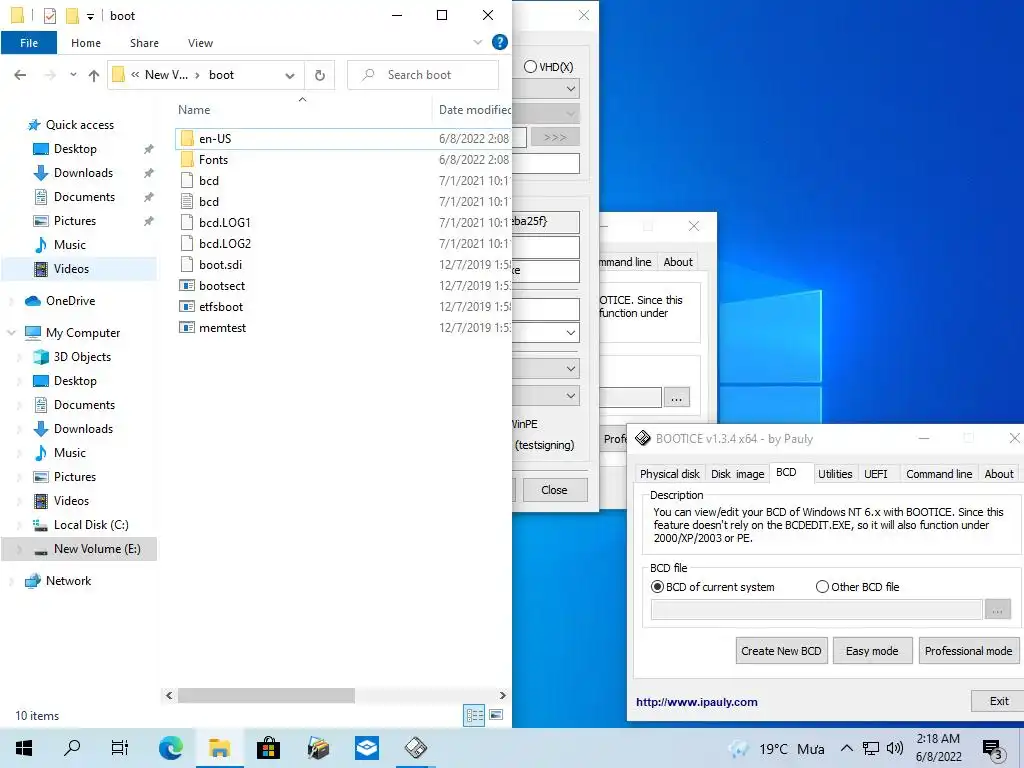Select the bcd.LOG2 file
Viewport: 1024px width, 768px height.
(x=225, y=244)
